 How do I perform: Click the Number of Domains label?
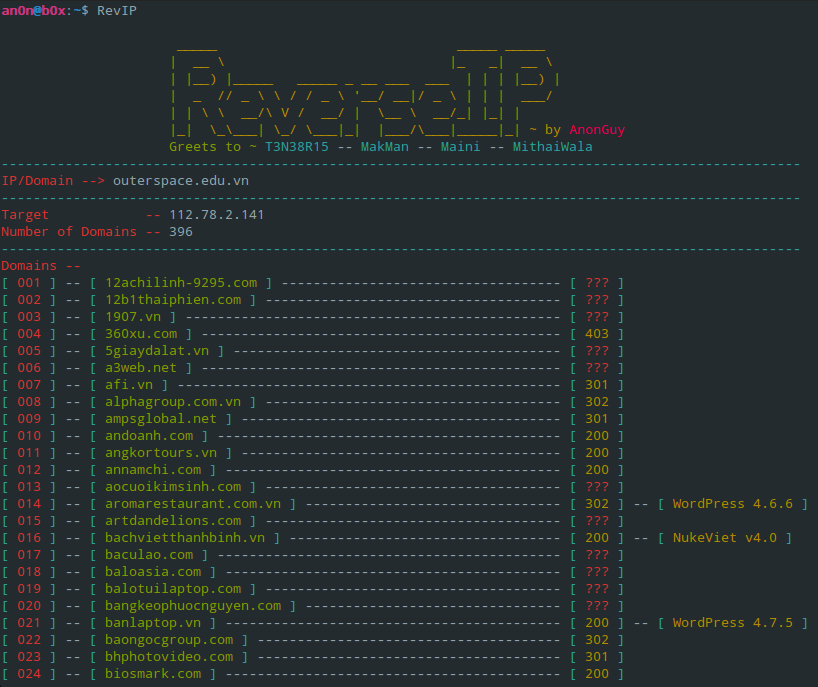coord(69,232)
